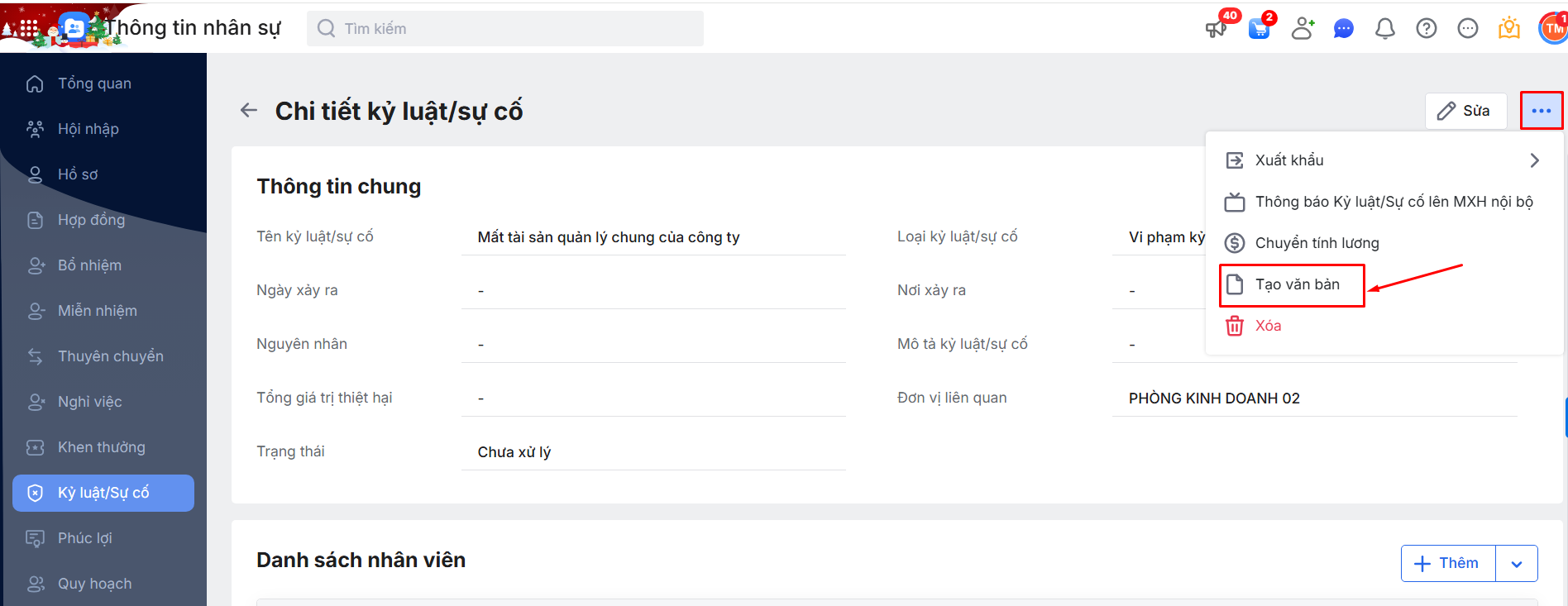The height and width of the screenshot is (606, 1568).
Task: Click the add user icon
Action: tap(1303, 29)
